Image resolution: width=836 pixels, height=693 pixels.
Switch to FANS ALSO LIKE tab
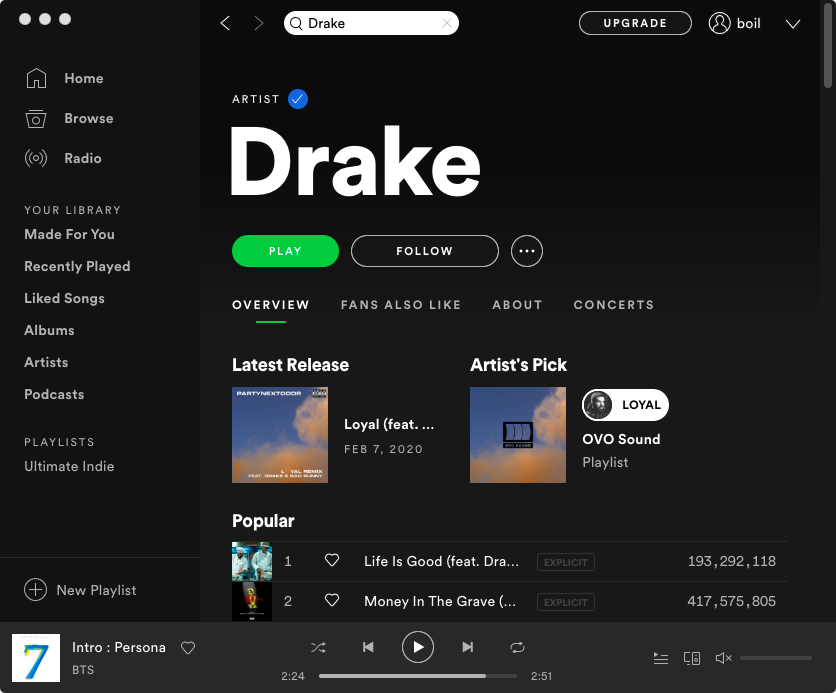pos(401,305)
